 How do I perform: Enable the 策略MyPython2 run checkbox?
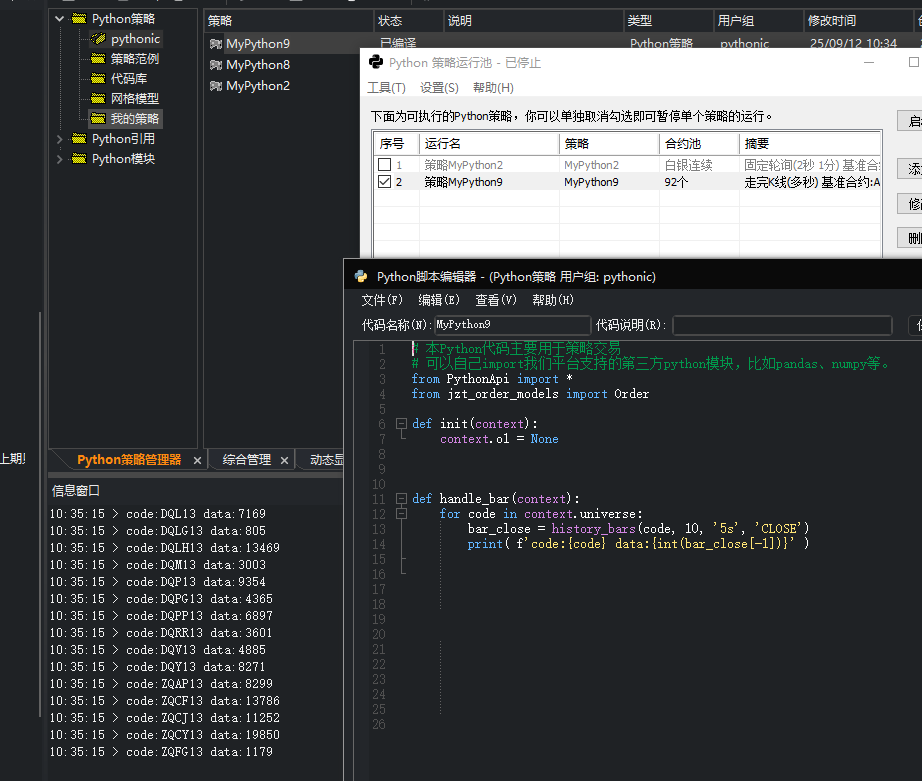pos(385,165)
